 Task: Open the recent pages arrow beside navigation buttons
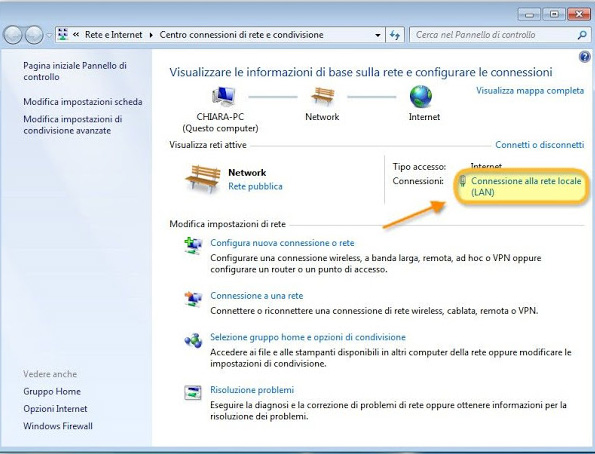(49, 35)
